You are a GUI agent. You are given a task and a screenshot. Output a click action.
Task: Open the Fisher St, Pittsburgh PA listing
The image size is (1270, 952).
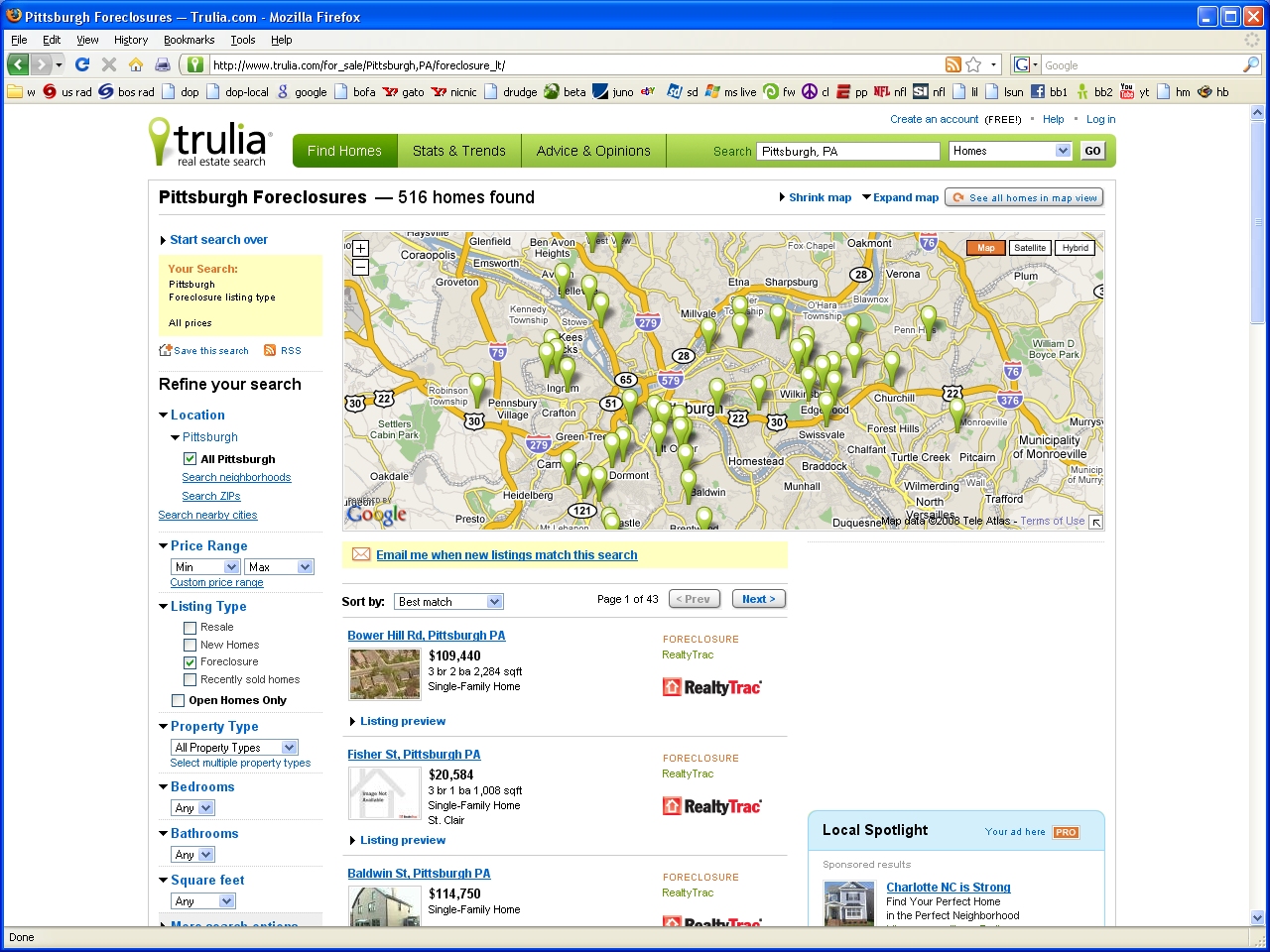click(414, 754)
